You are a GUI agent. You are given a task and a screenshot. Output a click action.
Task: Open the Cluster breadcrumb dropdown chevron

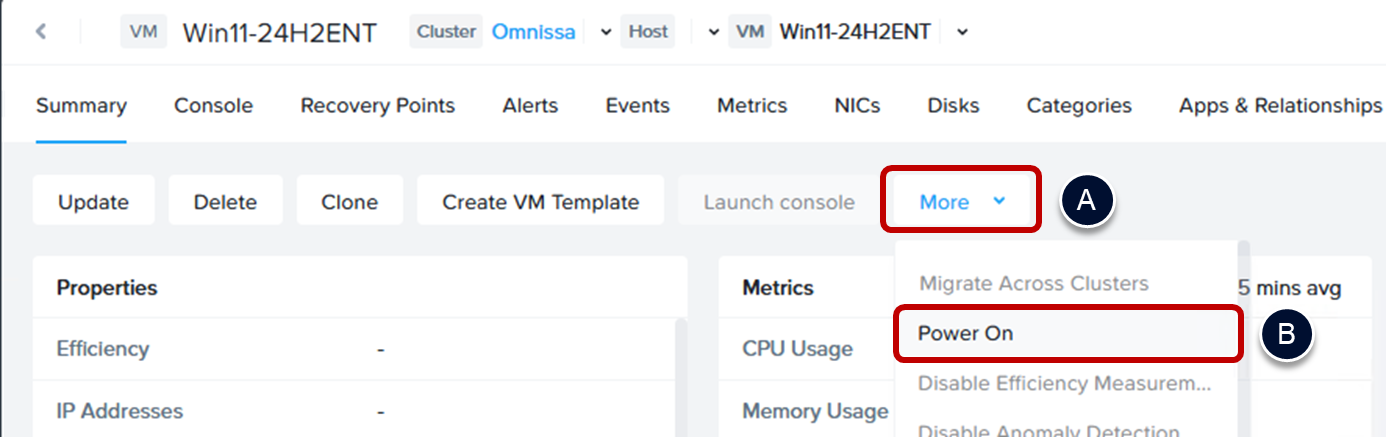pos(605,32)
